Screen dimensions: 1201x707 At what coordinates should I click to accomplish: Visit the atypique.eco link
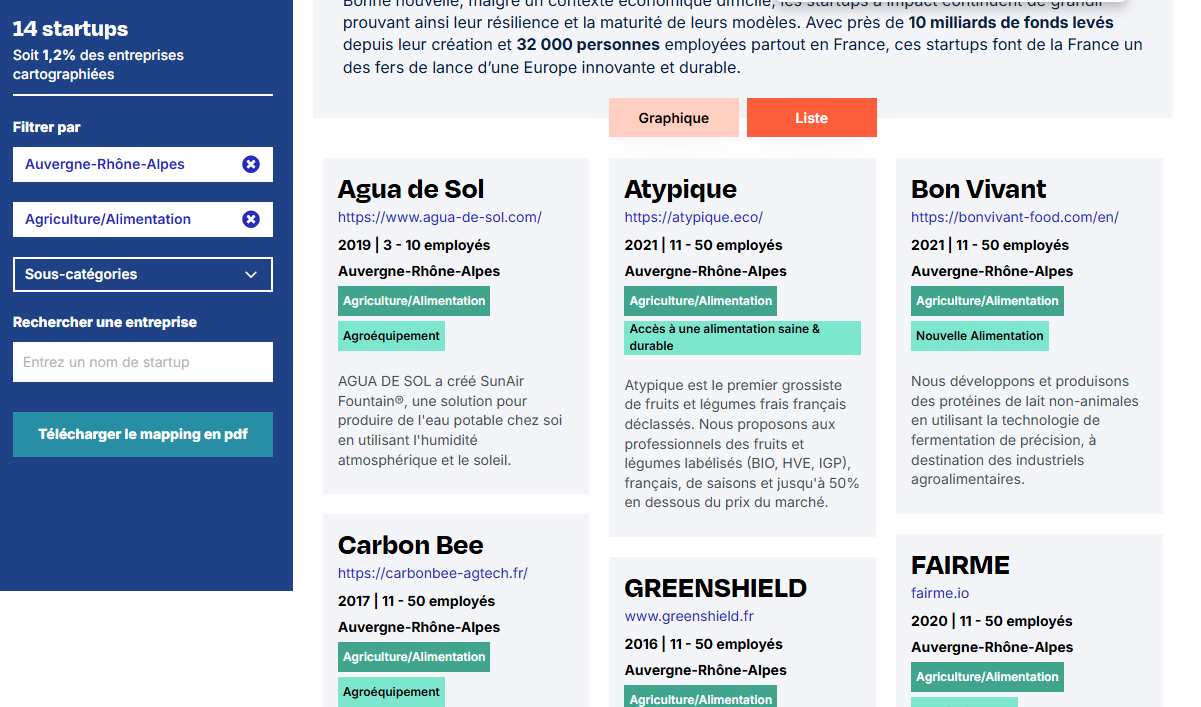click(x=693, y=217)
